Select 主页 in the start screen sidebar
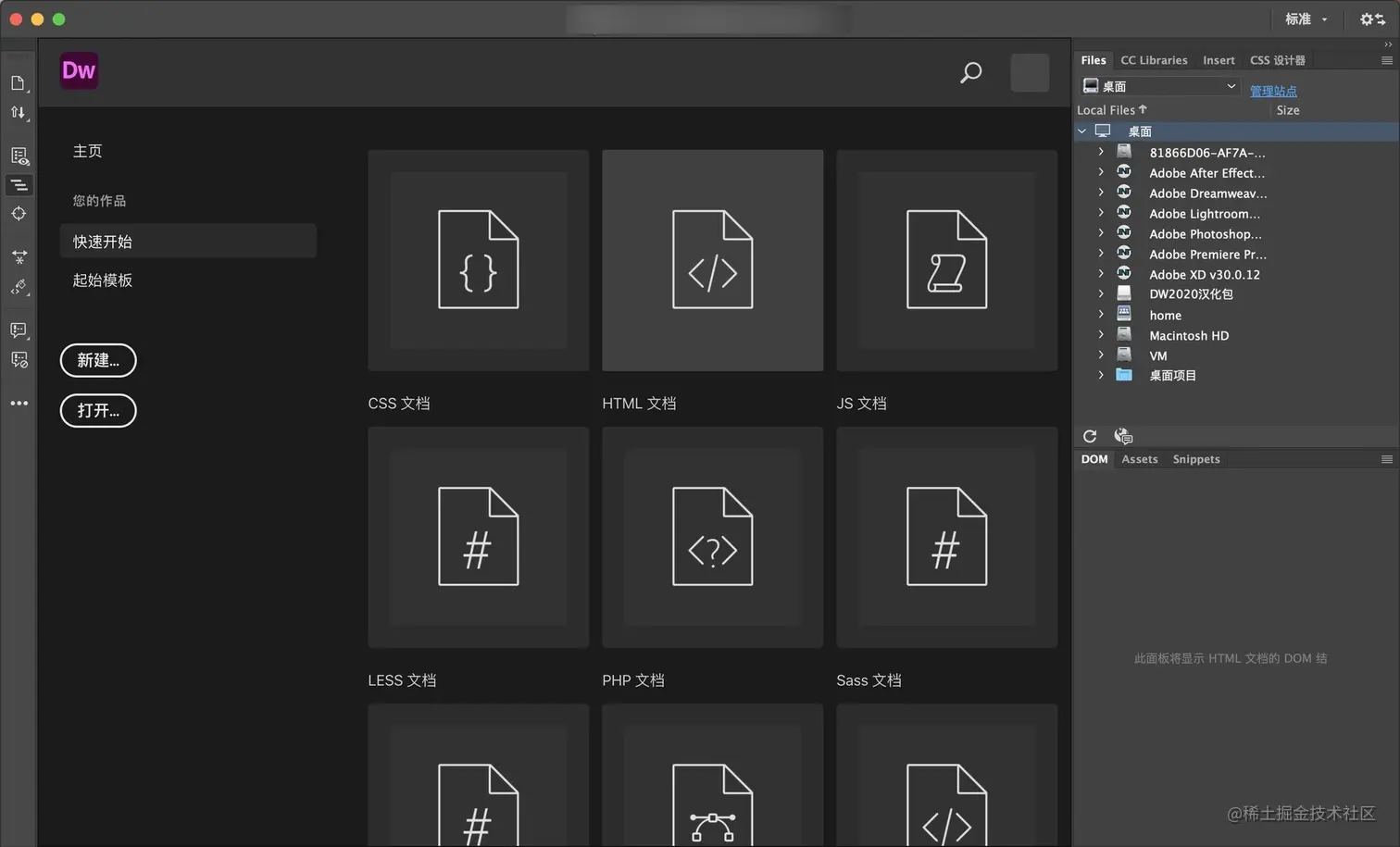This screenshot has width=1400, height=847. [88, 151]
